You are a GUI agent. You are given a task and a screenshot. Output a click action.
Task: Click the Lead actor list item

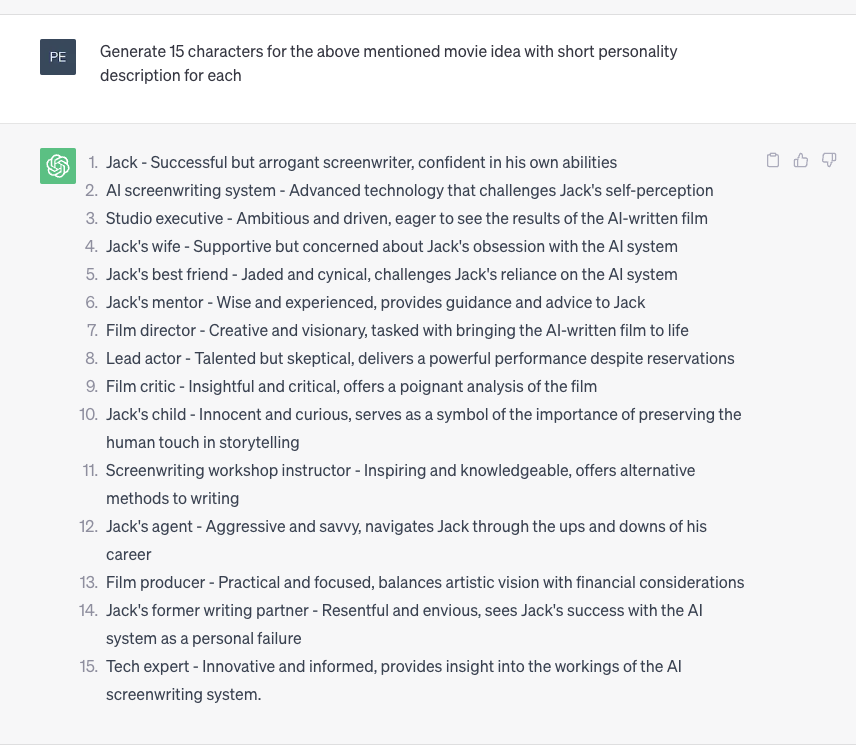pos(420,358)
